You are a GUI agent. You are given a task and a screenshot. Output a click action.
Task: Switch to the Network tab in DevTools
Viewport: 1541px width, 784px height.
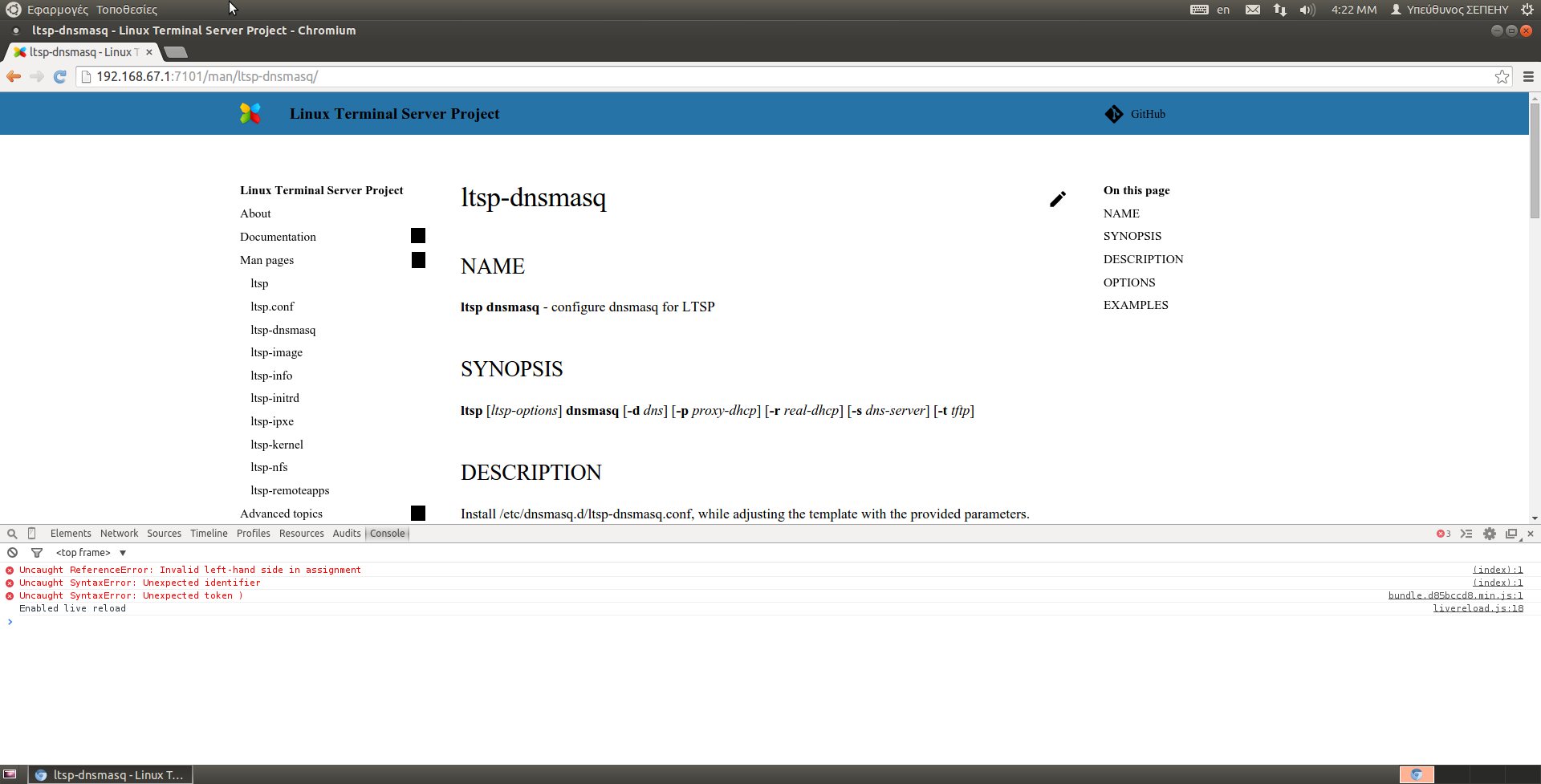click(119, 533)
